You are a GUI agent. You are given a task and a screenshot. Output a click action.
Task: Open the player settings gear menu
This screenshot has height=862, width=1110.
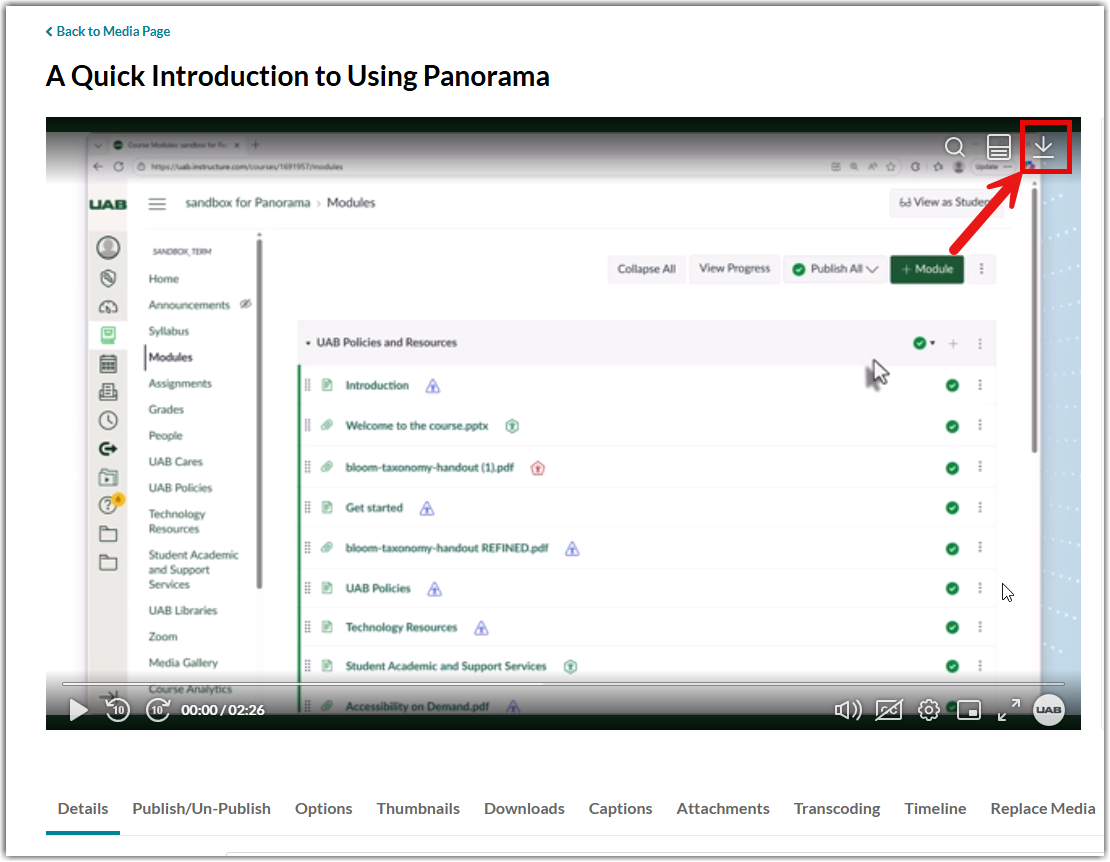tap(928, 710)
